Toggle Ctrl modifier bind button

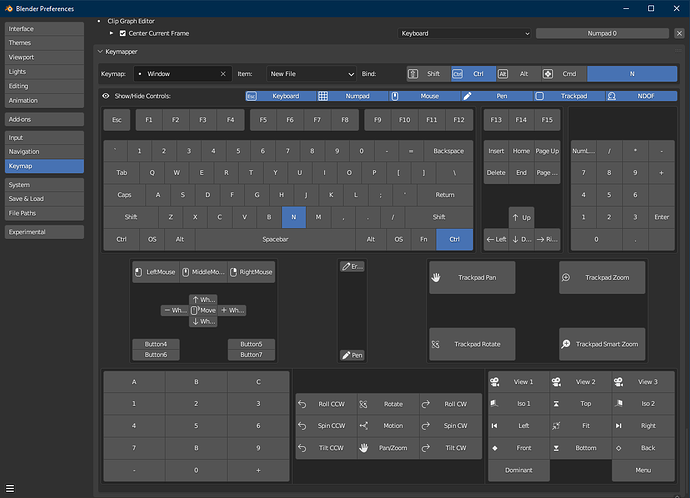coord(473,74)
